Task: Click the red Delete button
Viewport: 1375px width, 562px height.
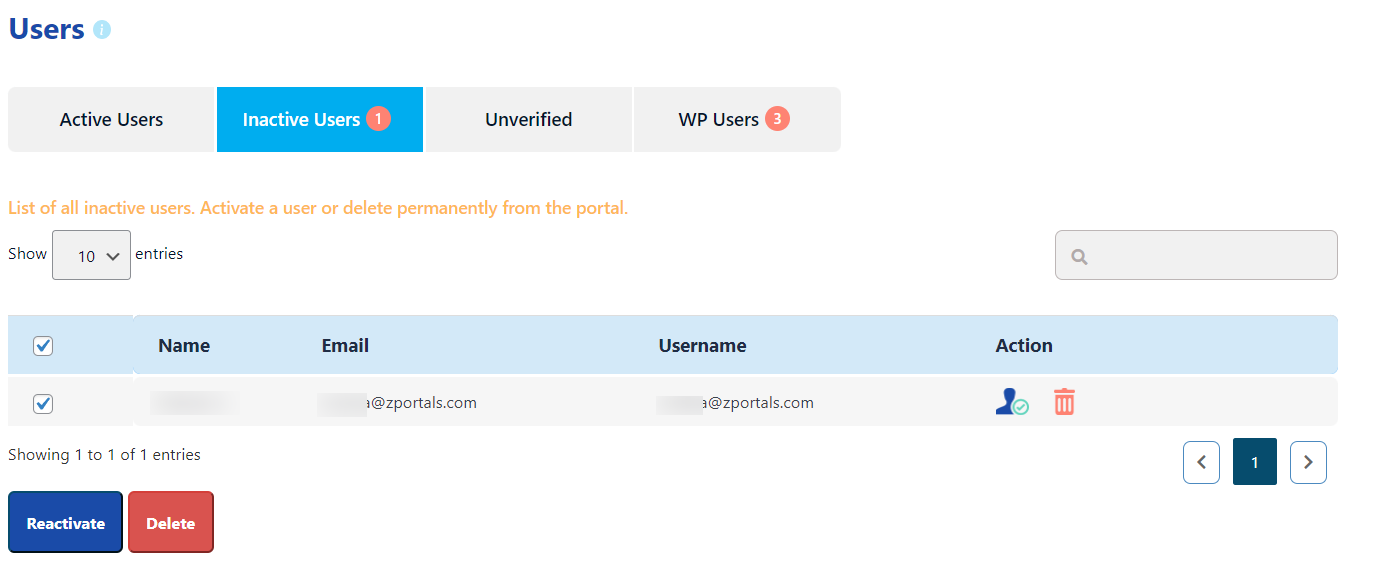Action: pos(171,522)
